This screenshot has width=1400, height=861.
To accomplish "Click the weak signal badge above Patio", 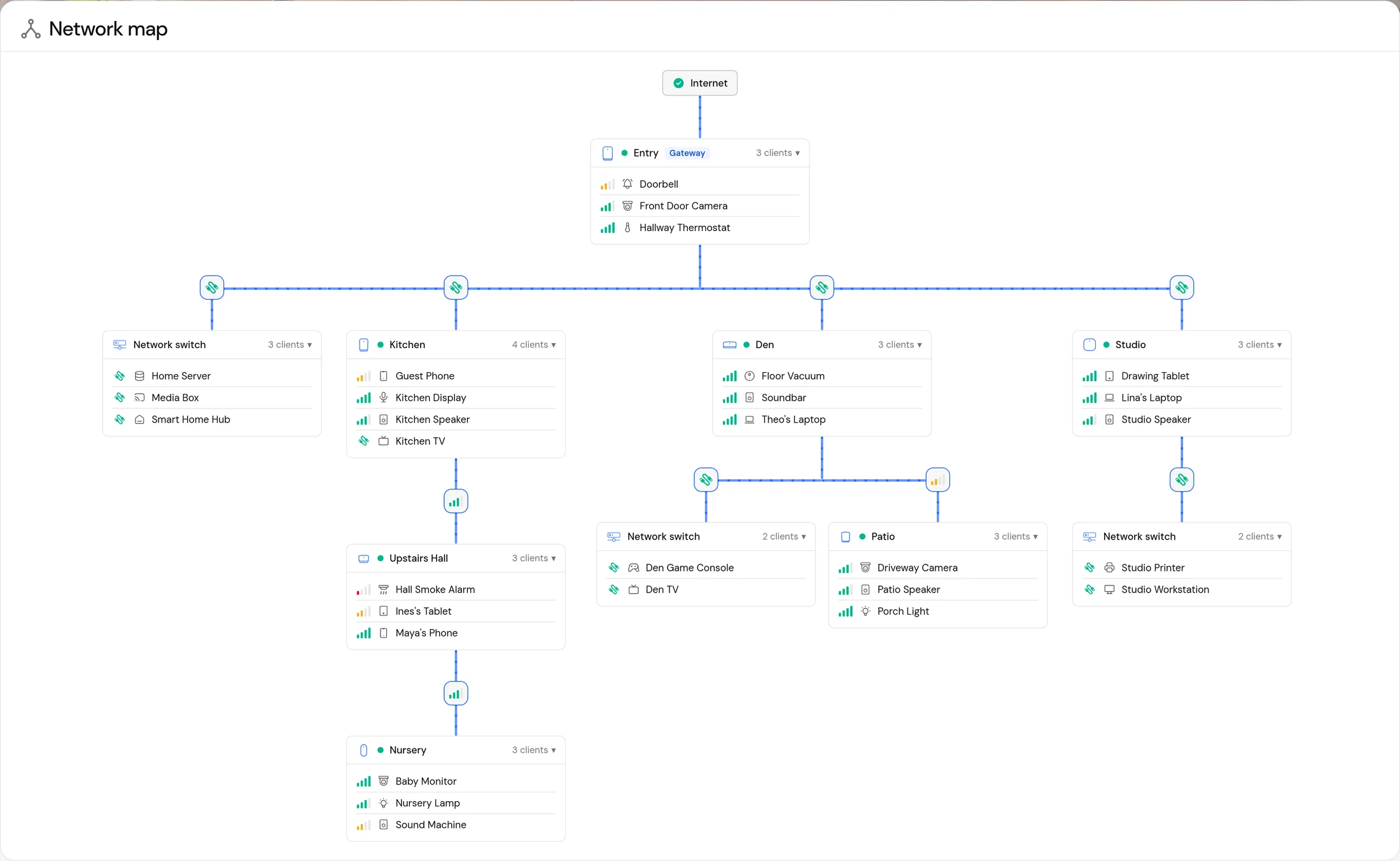I will (x=937, y=480).
